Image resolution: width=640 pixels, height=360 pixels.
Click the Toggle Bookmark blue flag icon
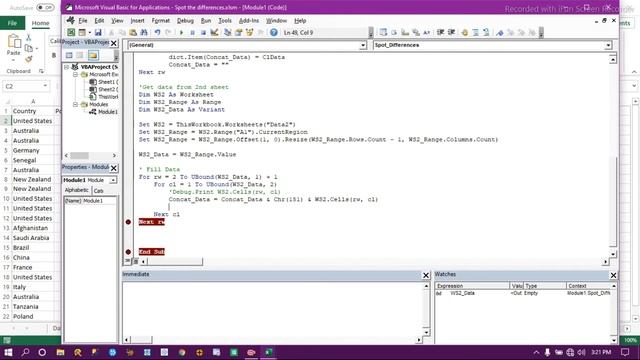[500, 32]
